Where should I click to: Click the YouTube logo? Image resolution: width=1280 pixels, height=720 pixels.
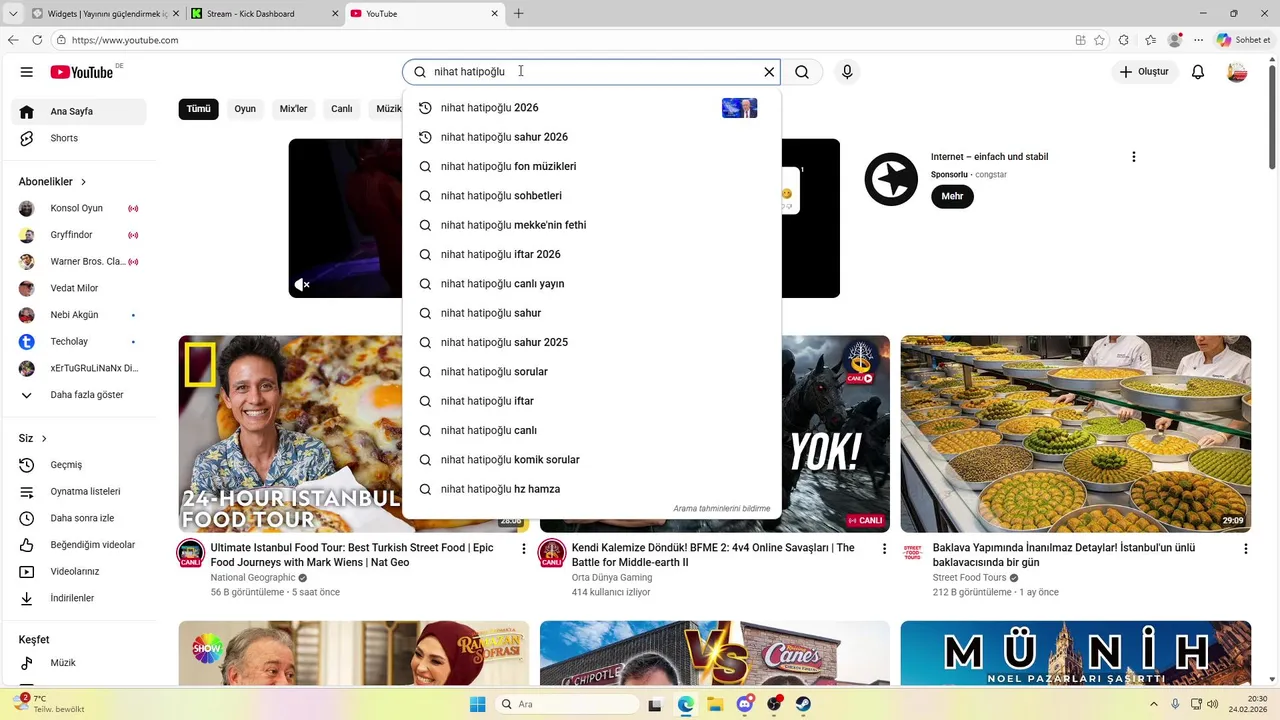pyautogui.click(x=82, y=72)
